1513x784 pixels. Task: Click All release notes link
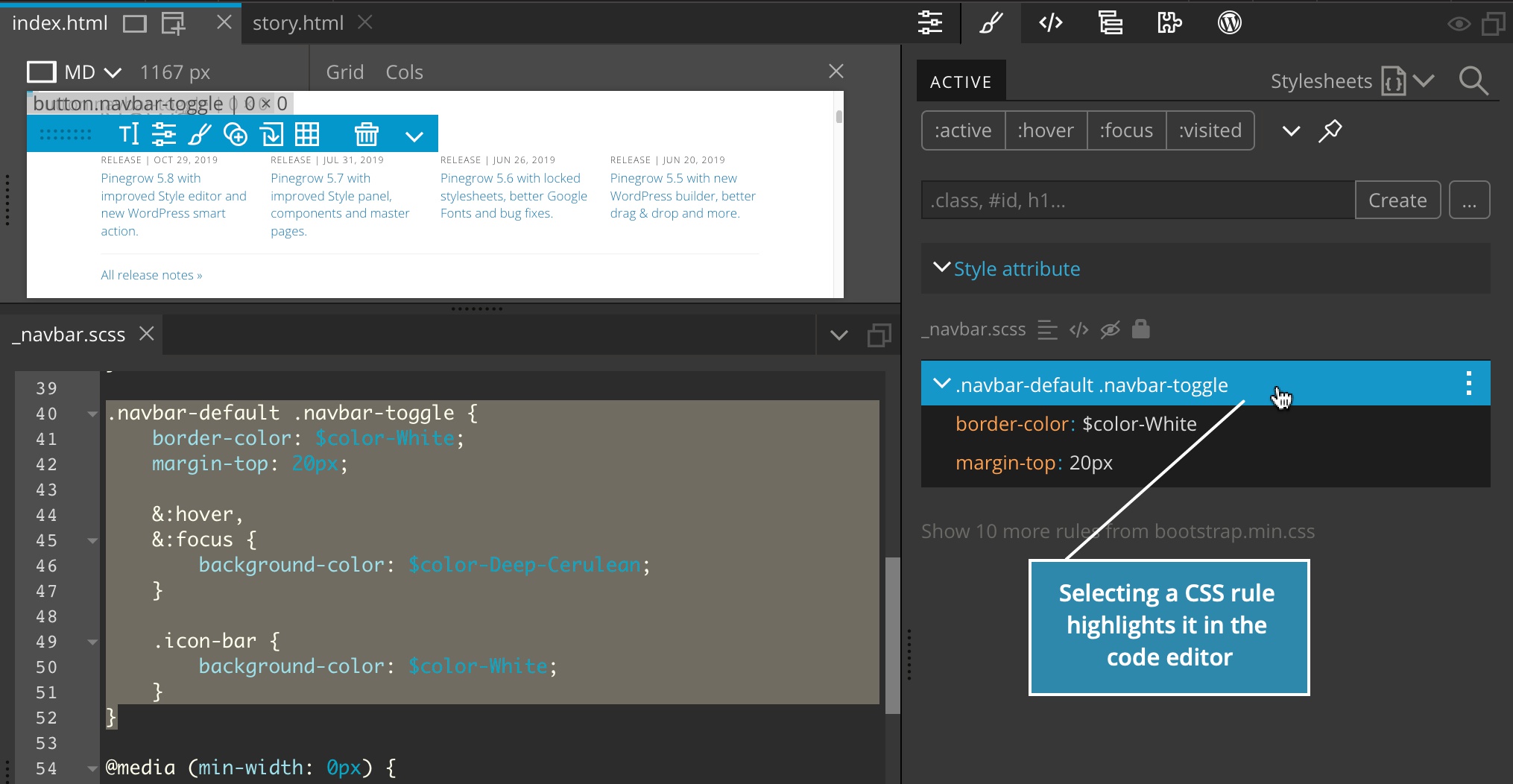pyautogui.click(x=151, y=275)
